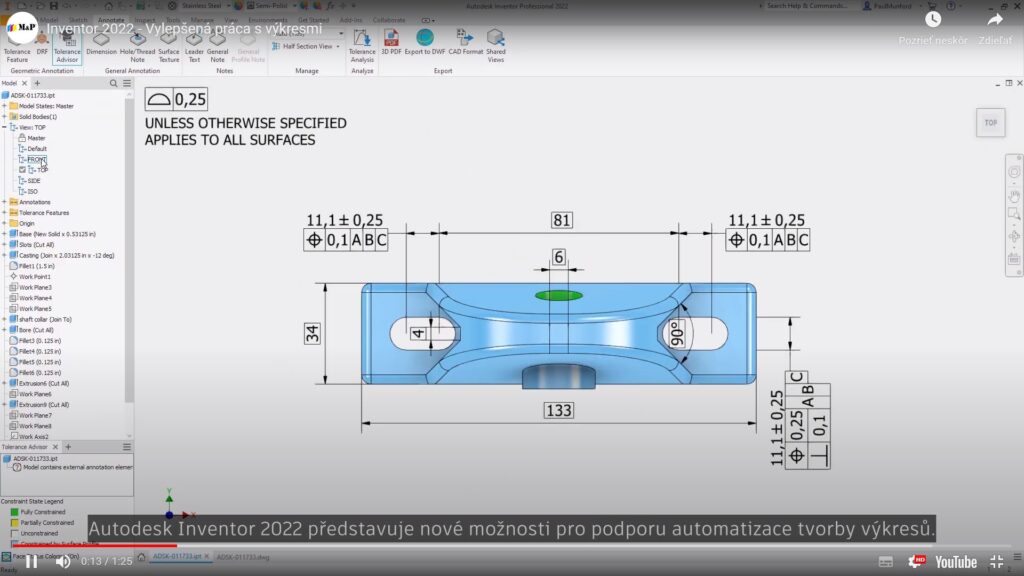Viewport: 1024px width, 576px height.
Task: Click the video title link
Action: 184,29
